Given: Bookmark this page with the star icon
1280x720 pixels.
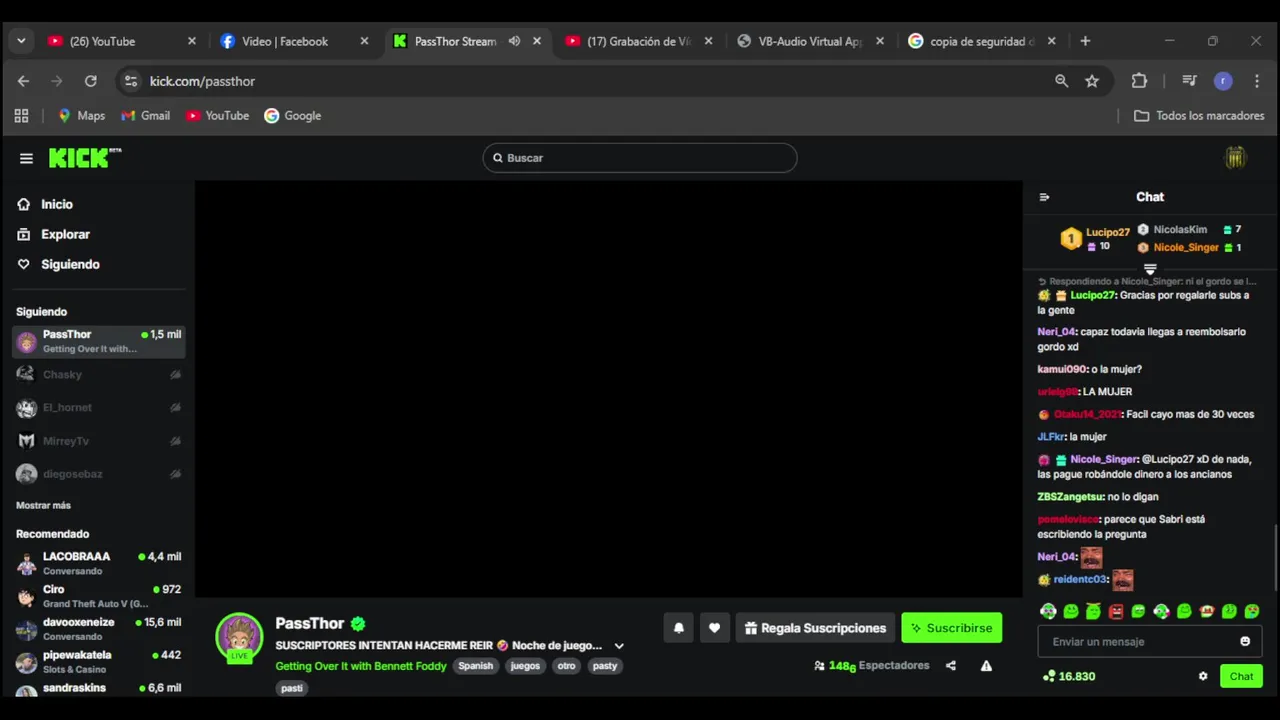Looking at the screenshot, I should tap(1092, 81).
